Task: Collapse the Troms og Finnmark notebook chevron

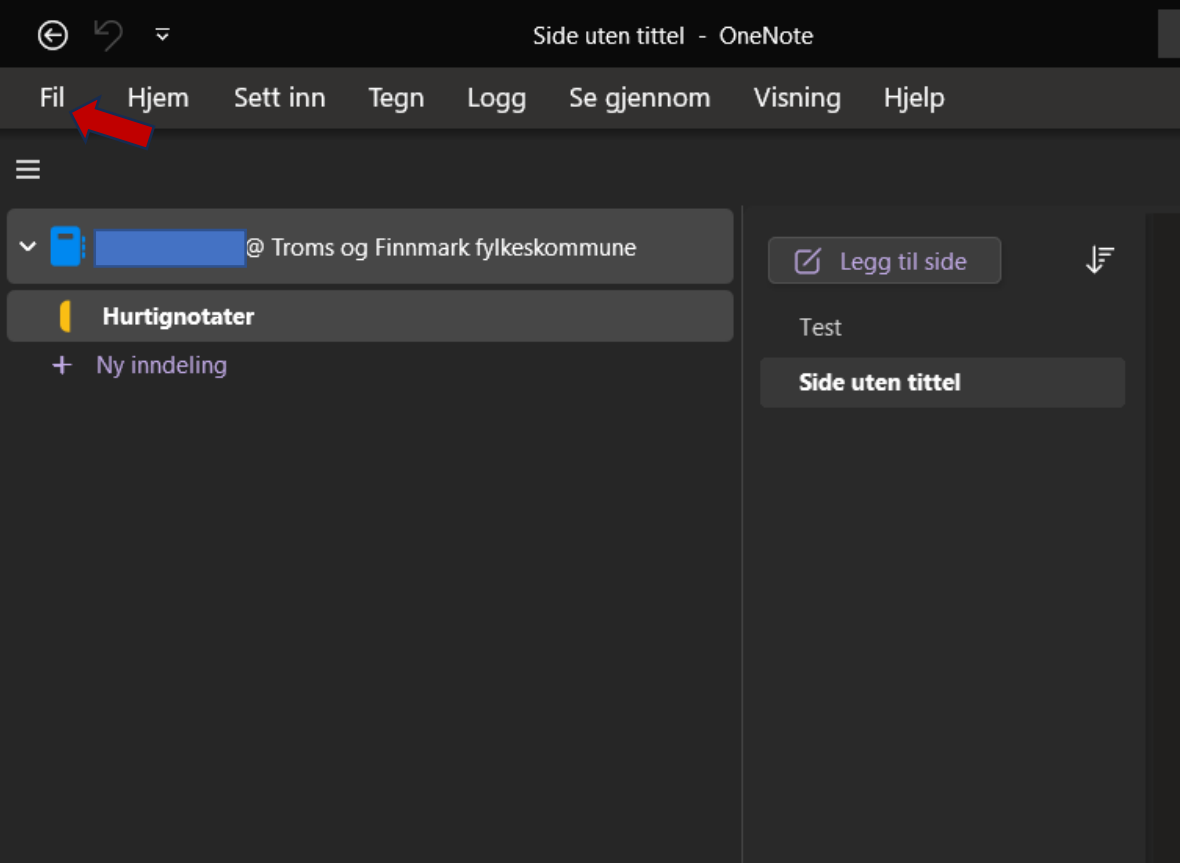Action: click(28, 246)
